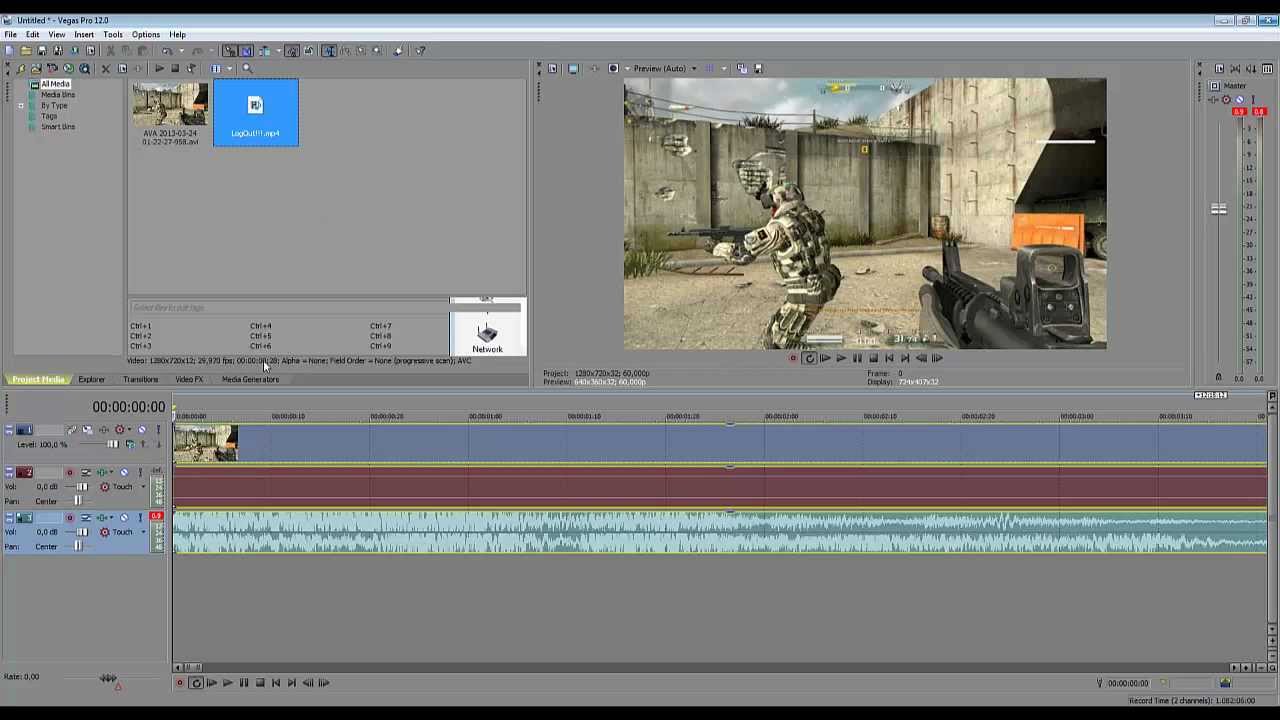Image resolution: width=1280 pixels, height=720 pixels.
Task: Click the Copy snapshot to clipboard icon
Action: pyautogui.click(x=742, y=69)
